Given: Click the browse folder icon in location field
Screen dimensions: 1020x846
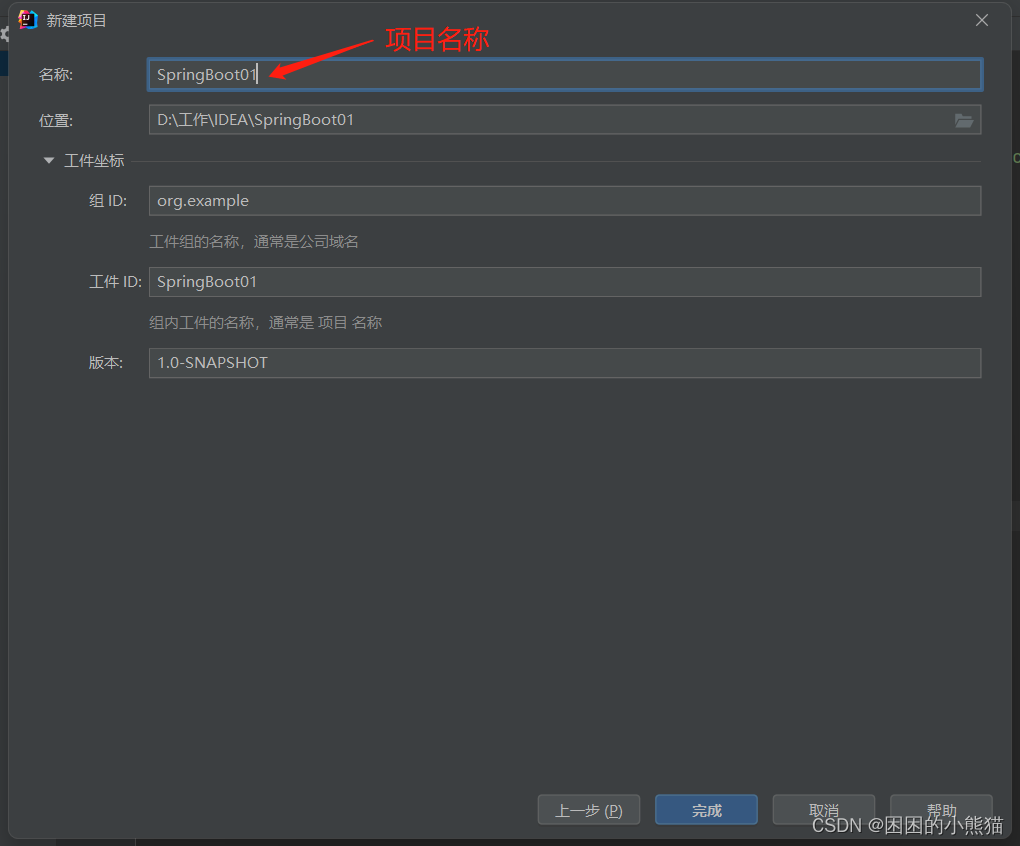Looking at the screenshot, I should point(963,120).
